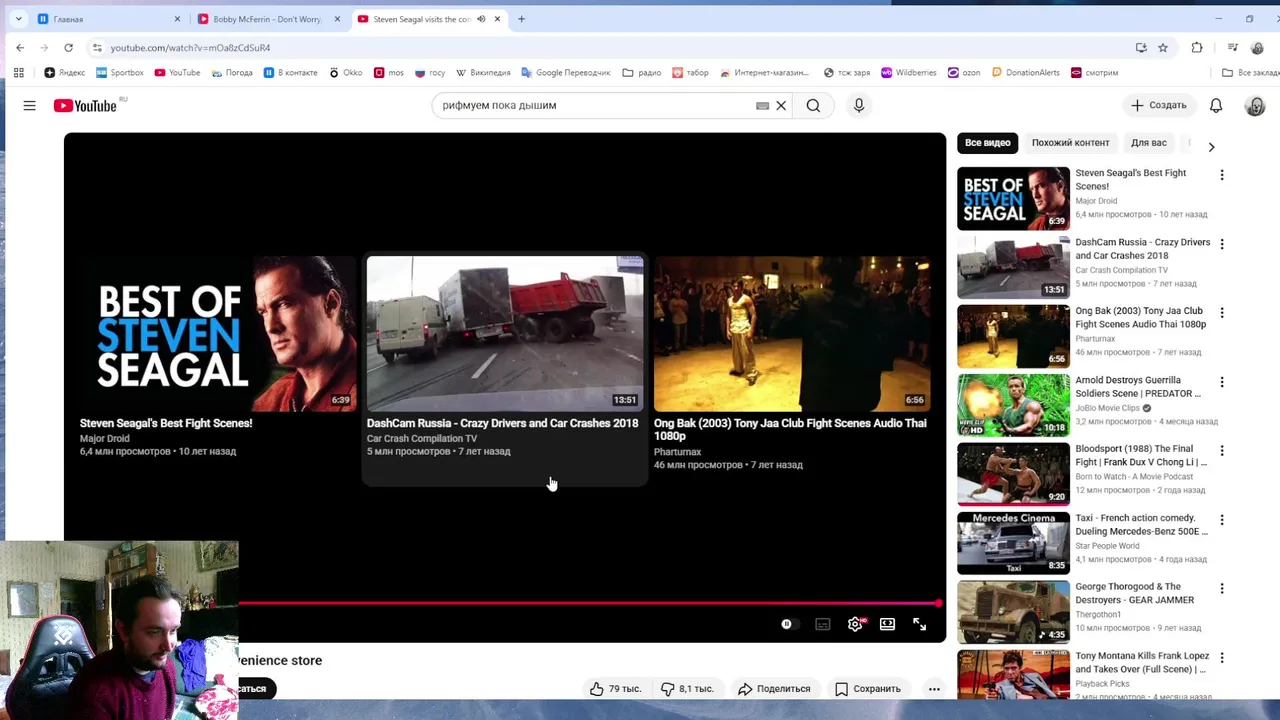Viewport: 1280px width, 720px height.
Task: Open options for Tony Montana video
Action: [1221, 658]
